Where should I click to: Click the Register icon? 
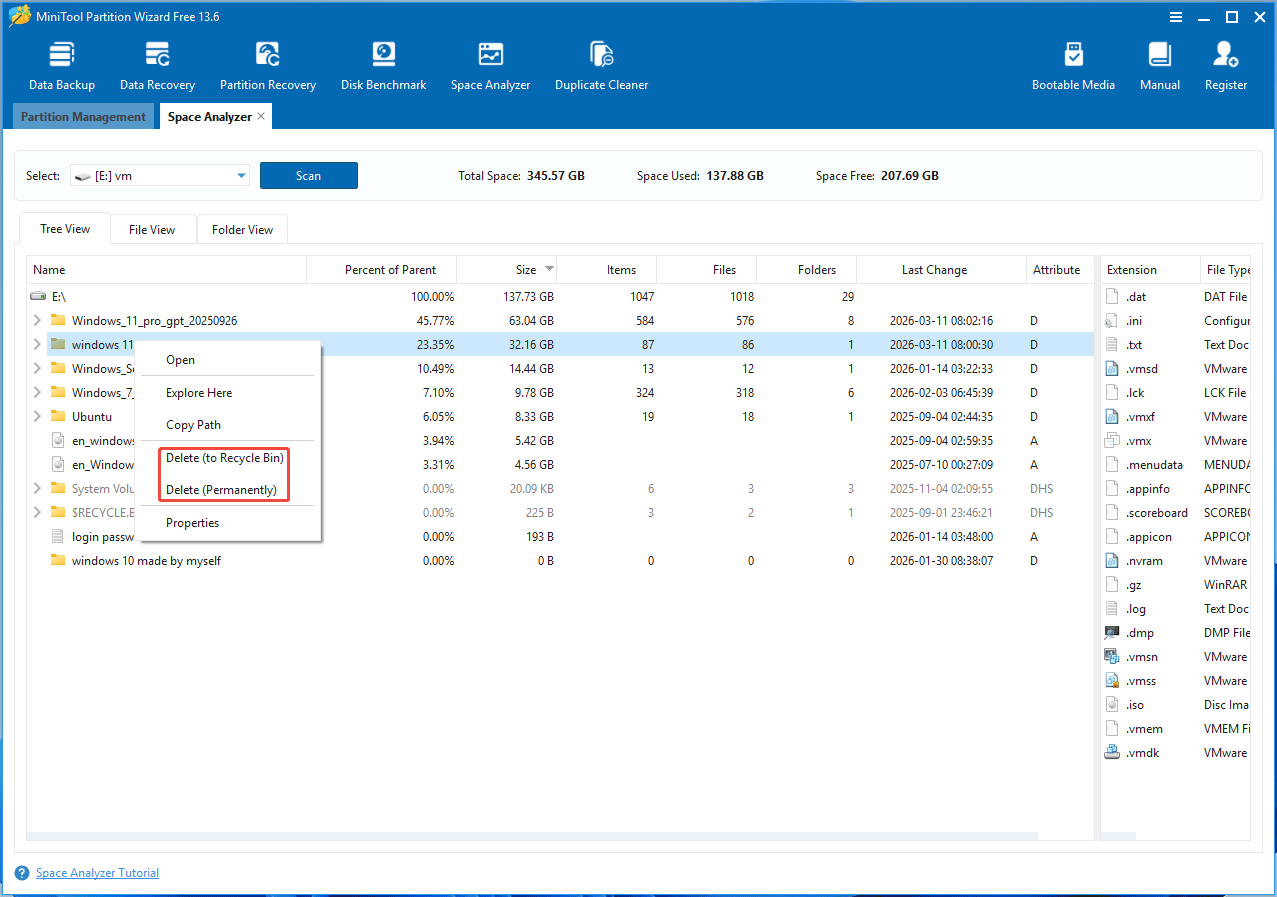1225,63
